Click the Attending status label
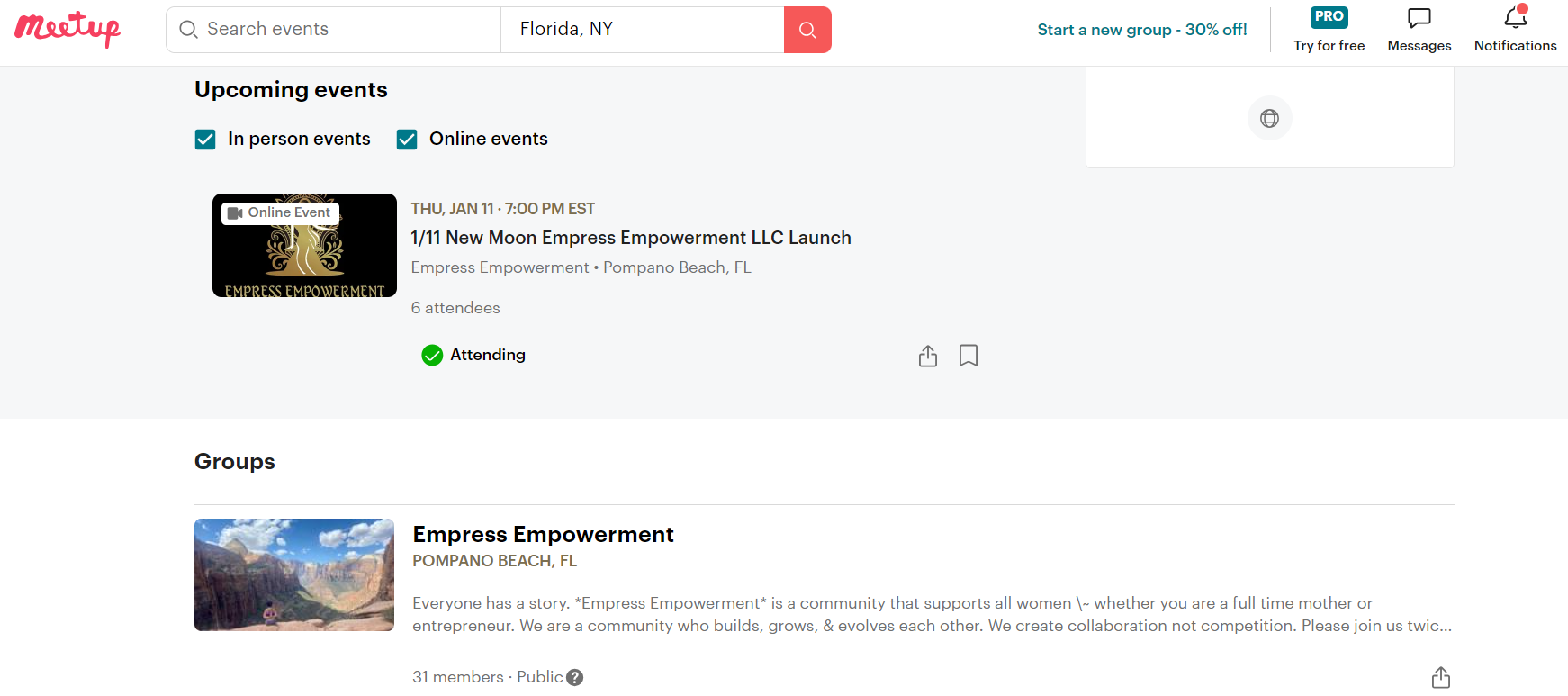This screenshot has height=696, width=1568. coord(488,355)
